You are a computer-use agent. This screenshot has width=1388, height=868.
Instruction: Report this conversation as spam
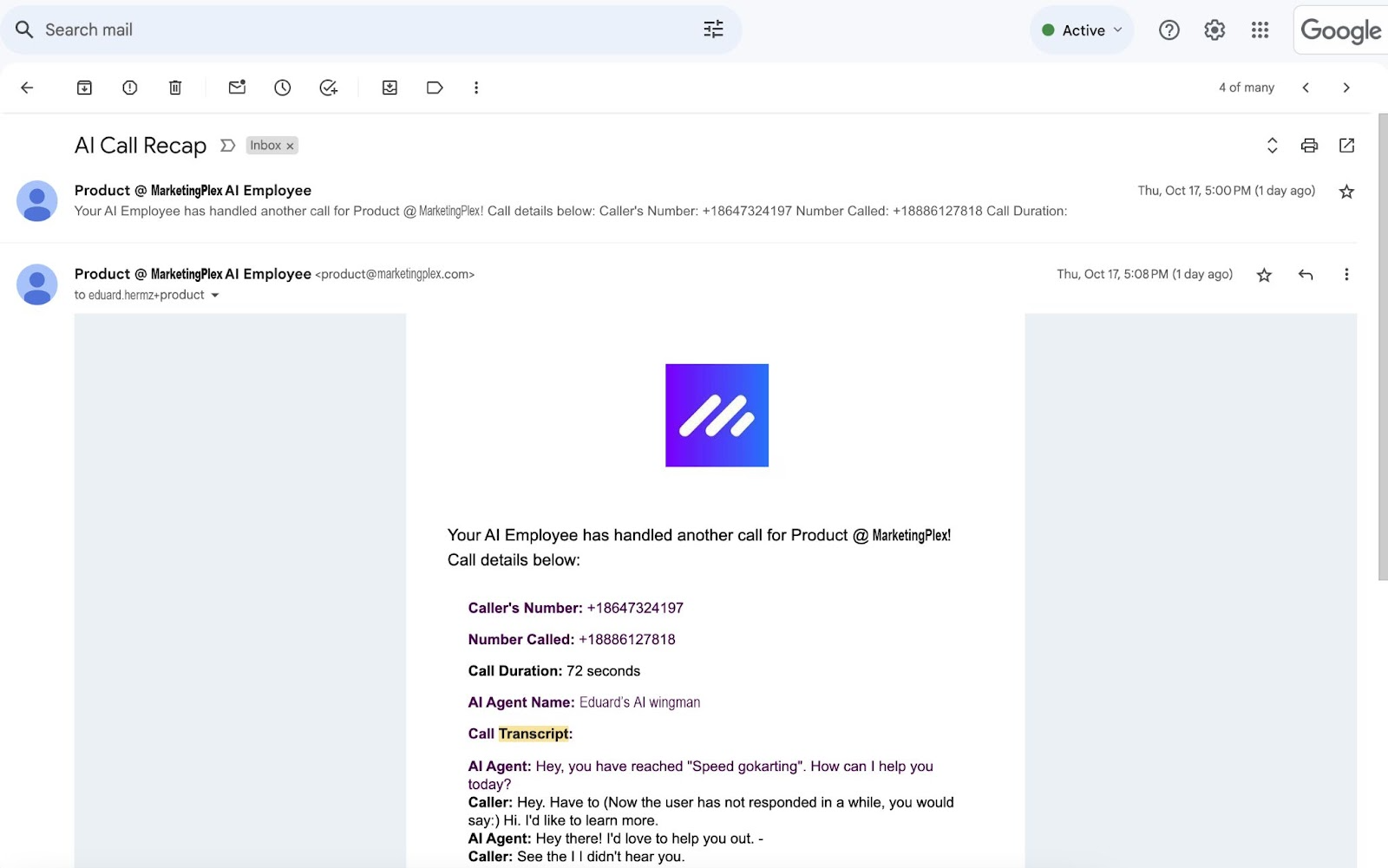[130, 88]
